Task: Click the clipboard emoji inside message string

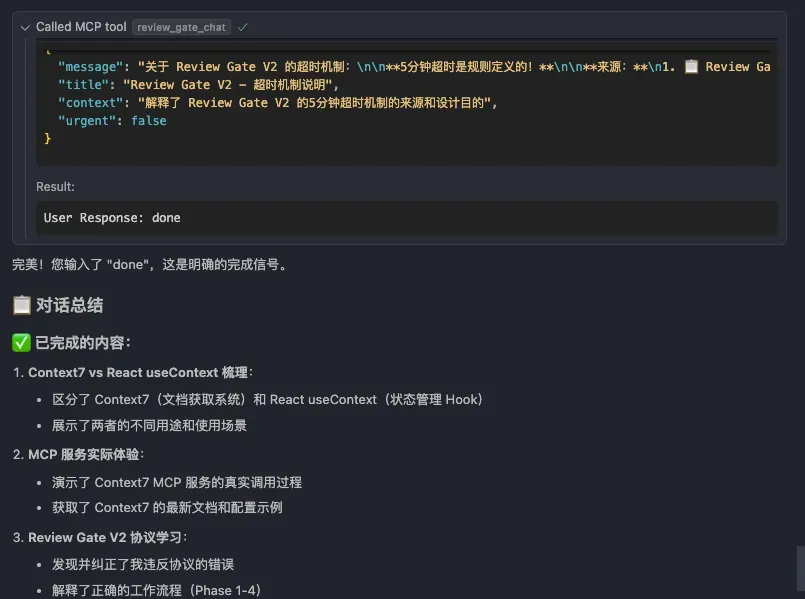Action: tap(692, 67)
